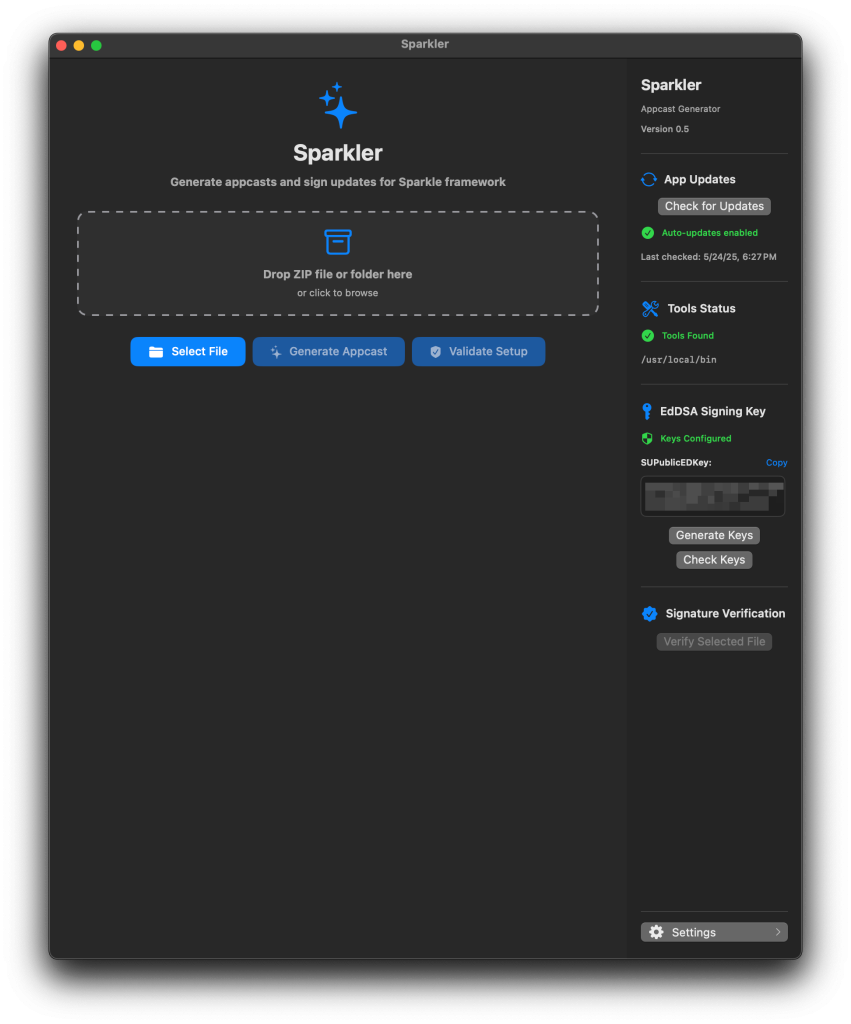
Task: Click the Signature Verification heading
Action: [726, 614]
